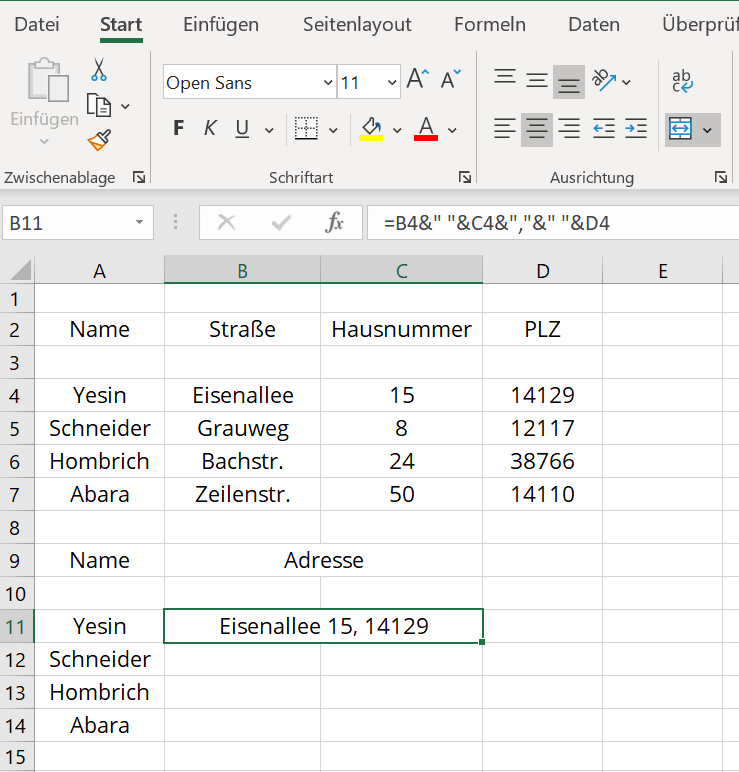
Task: Increase indent
Action: [636, 129]
